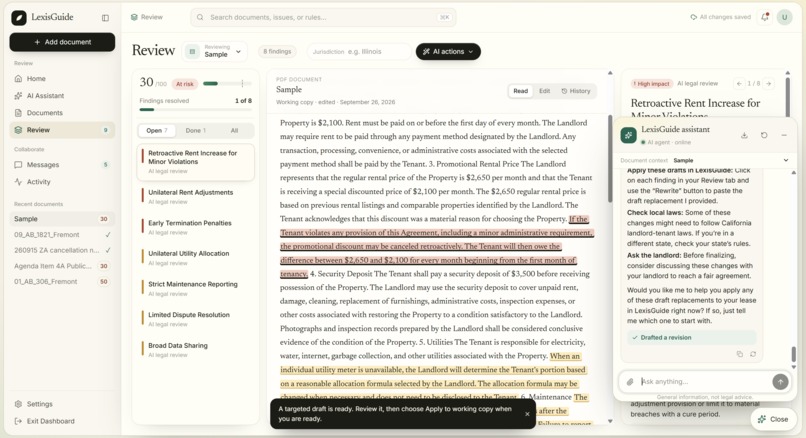
Task: Open Messages in the sidebar
Action: 62,165
